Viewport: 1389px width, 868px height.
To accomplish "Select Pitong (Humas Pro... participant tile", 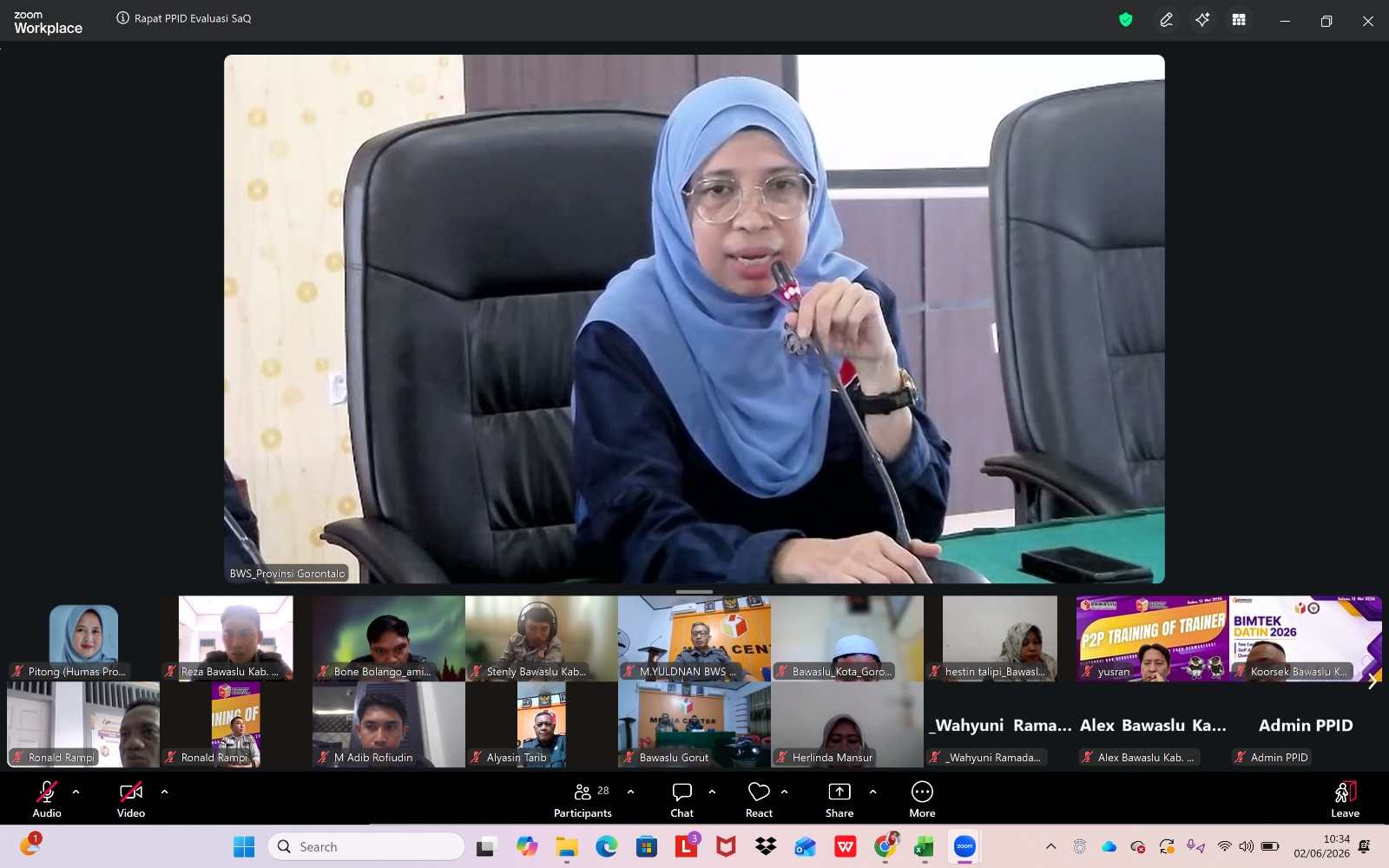I will (83, 639).
